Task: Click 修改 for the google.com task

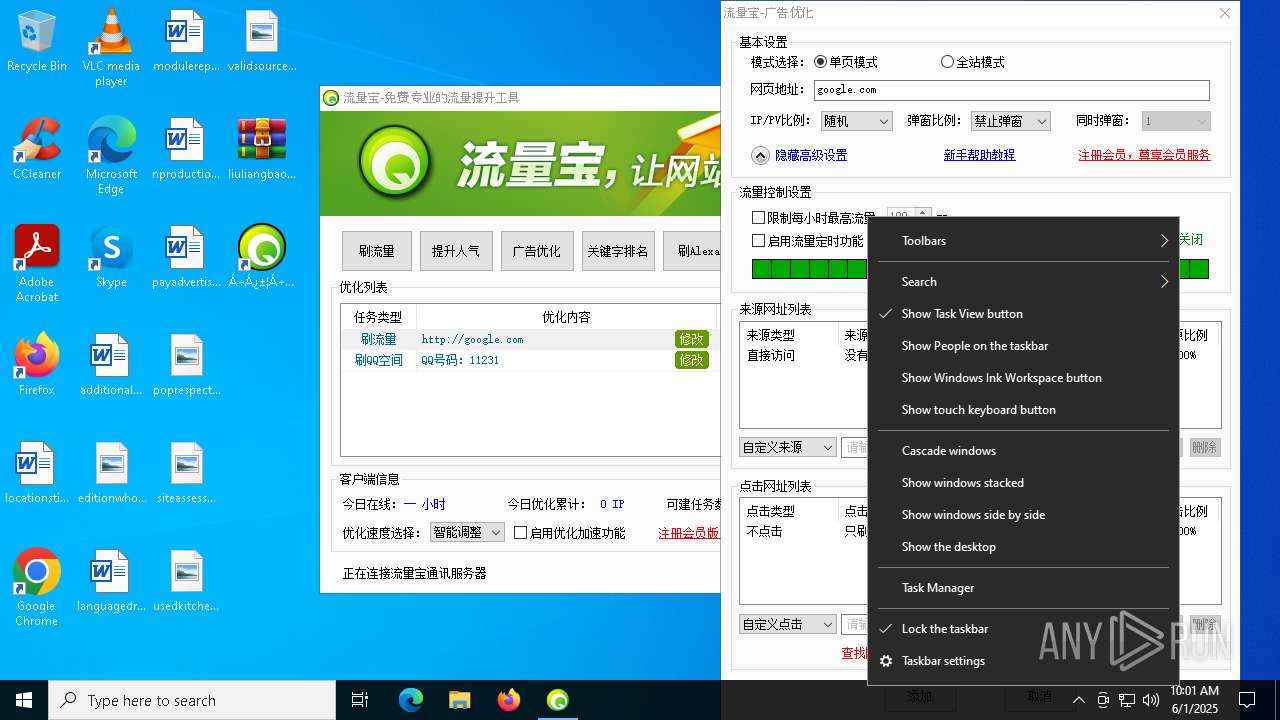Action: (691, 339)
